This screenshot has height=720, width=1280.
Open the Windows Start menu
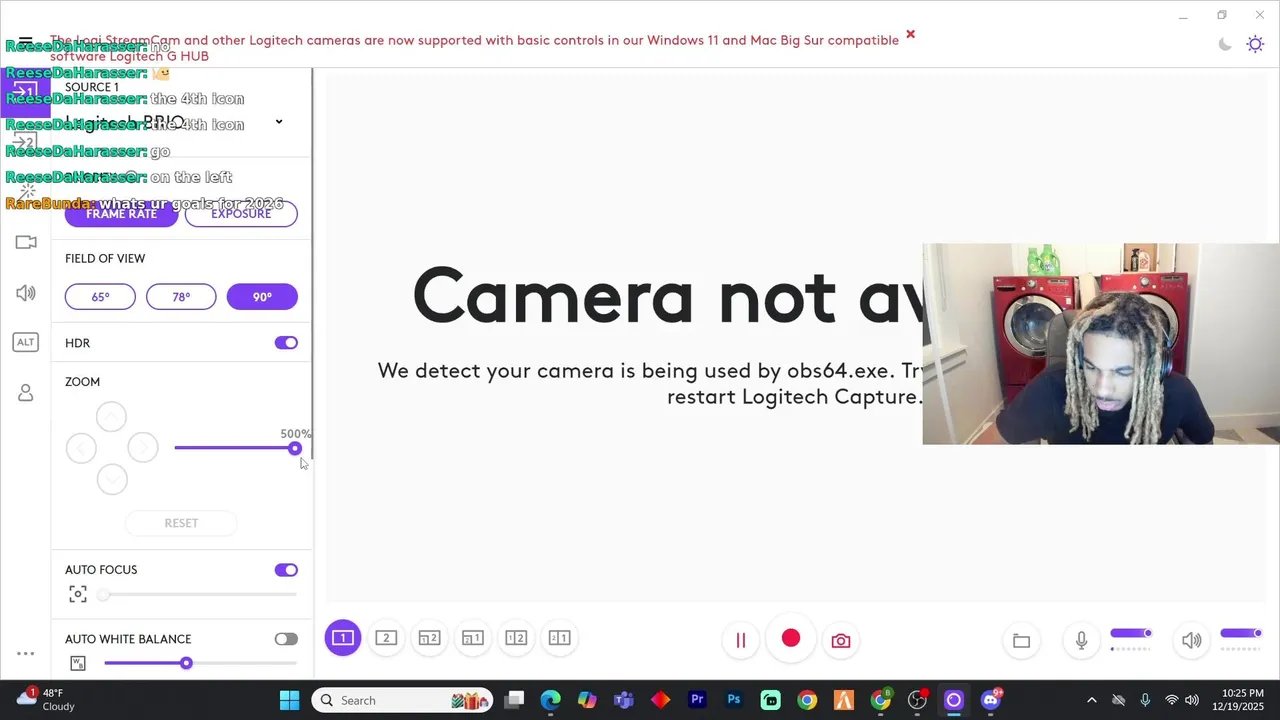(x=290, y=700)
